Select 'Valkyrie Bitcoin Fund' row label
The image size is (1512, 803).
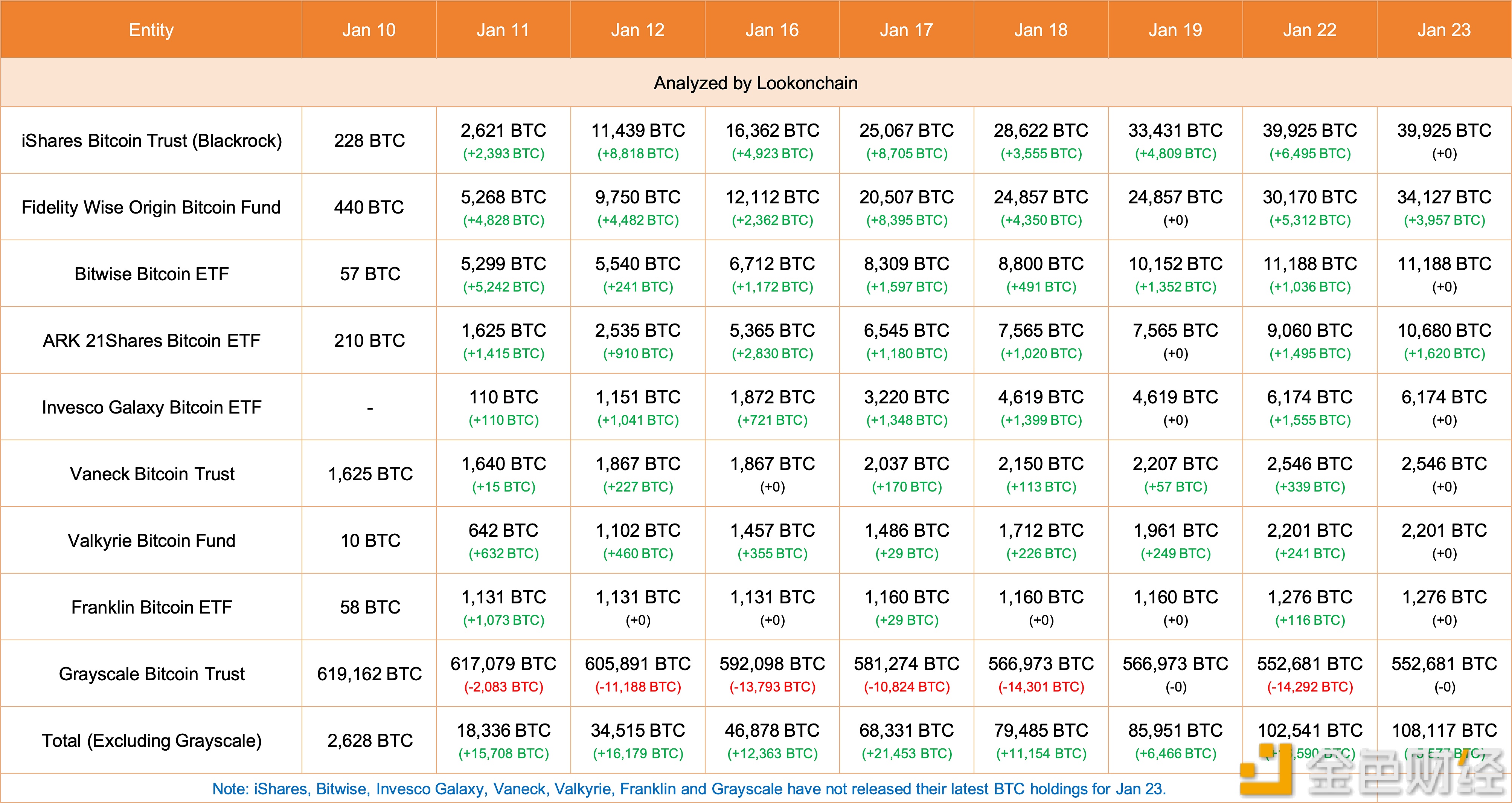151,540
